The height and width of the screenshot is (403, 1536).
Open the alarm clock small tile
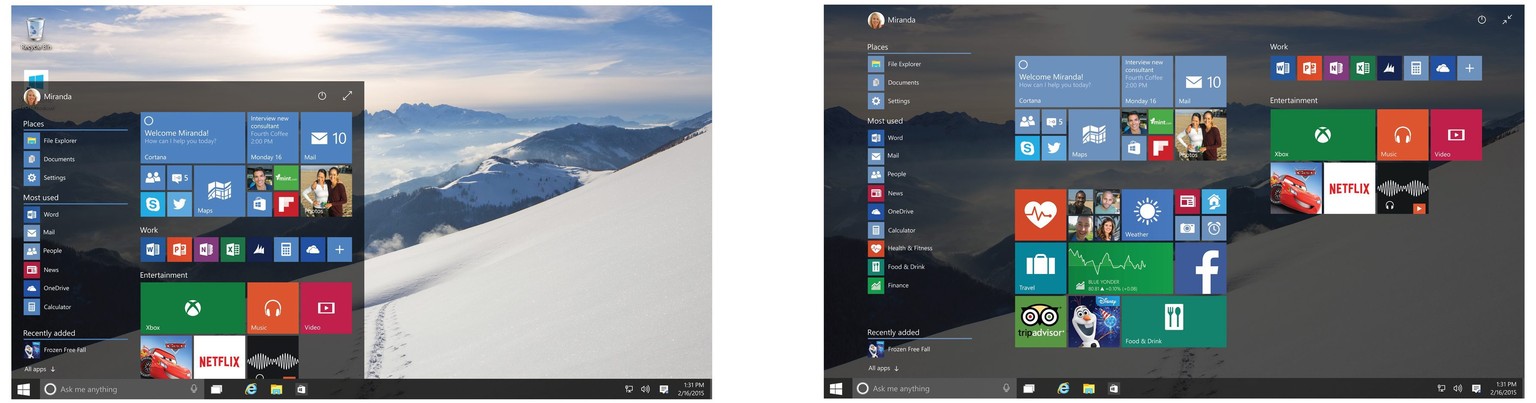[1213, 228]
